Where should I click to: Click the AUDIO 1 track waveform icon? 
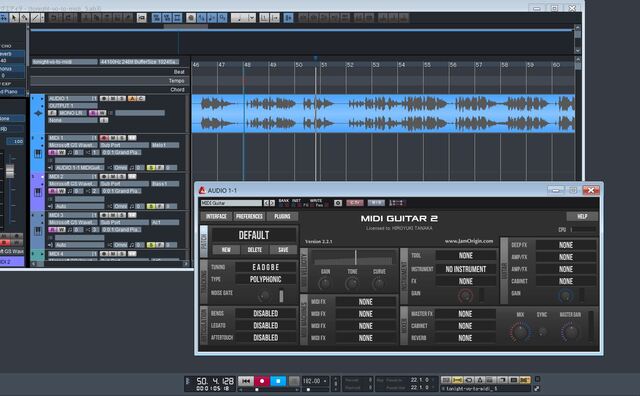point(38,113)
